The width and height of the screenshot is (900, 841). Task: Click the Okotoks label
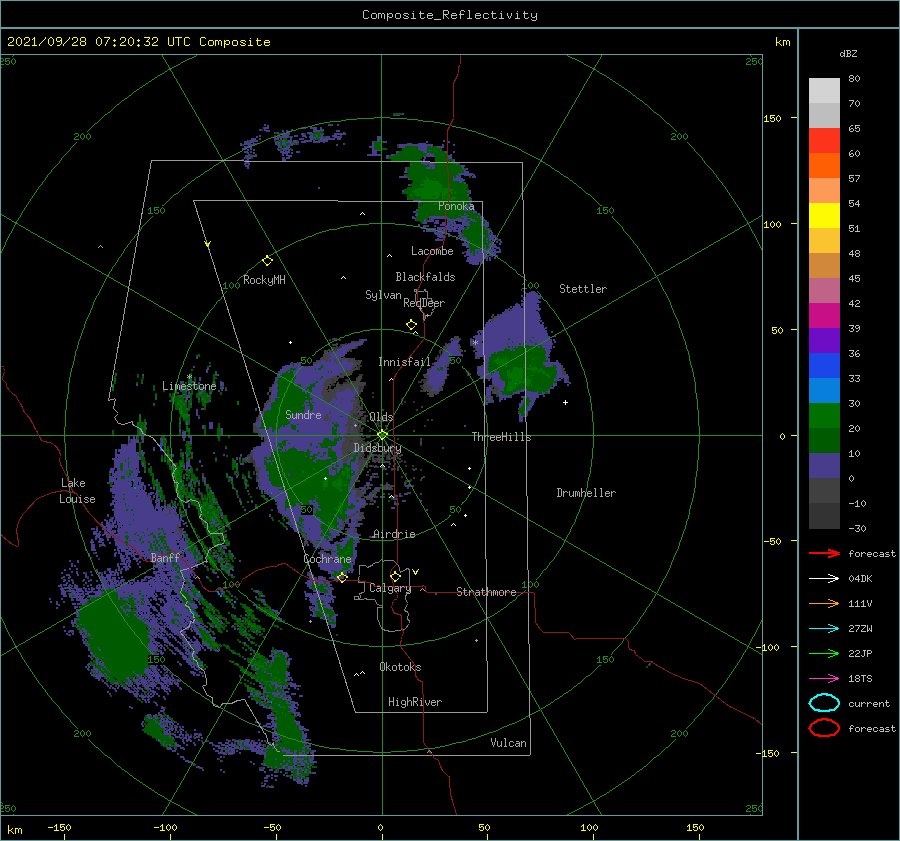400,667
